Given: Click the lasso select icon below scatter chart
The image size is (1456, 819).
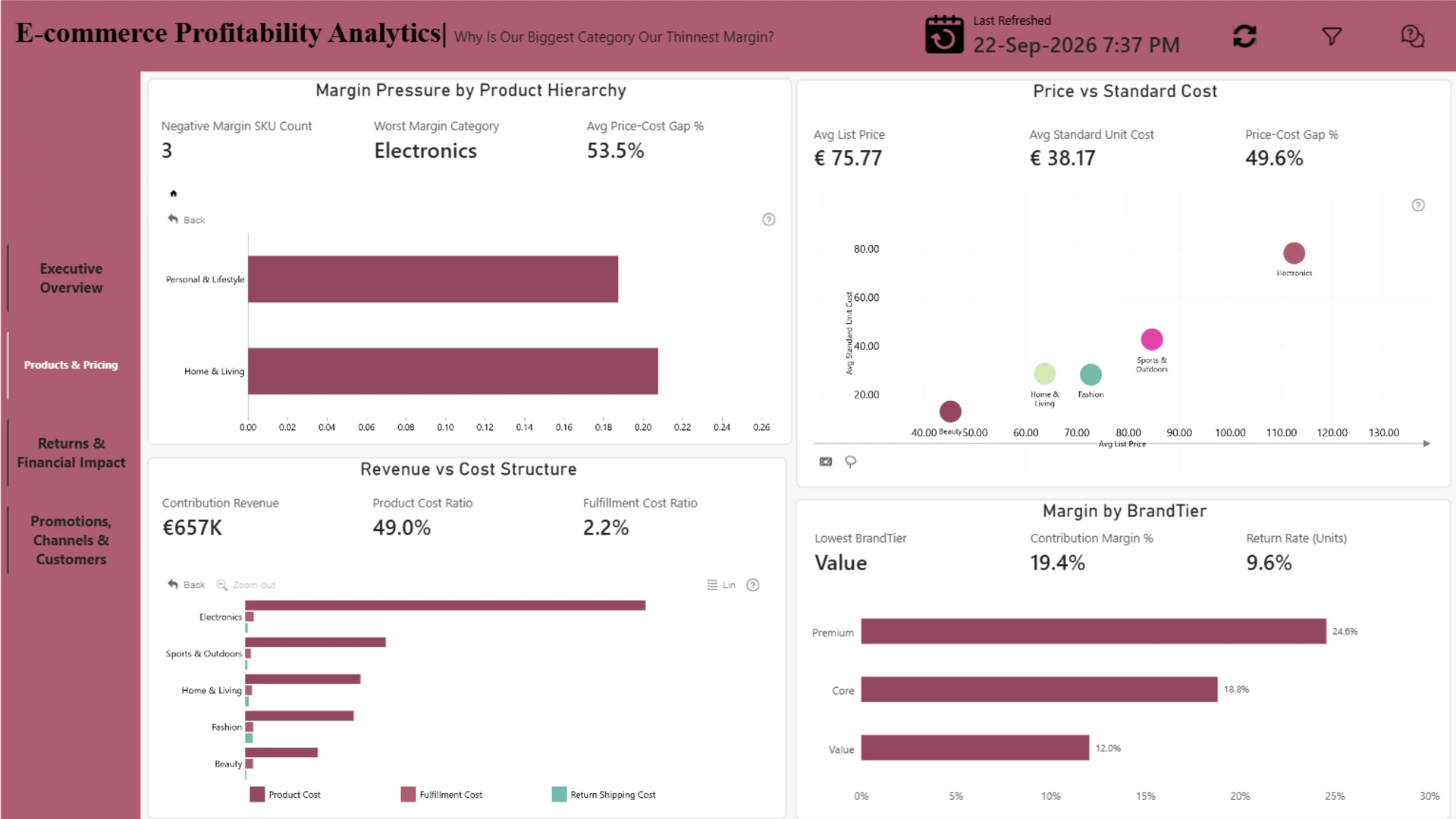Looking at the screenshot, I should (850, 462).
